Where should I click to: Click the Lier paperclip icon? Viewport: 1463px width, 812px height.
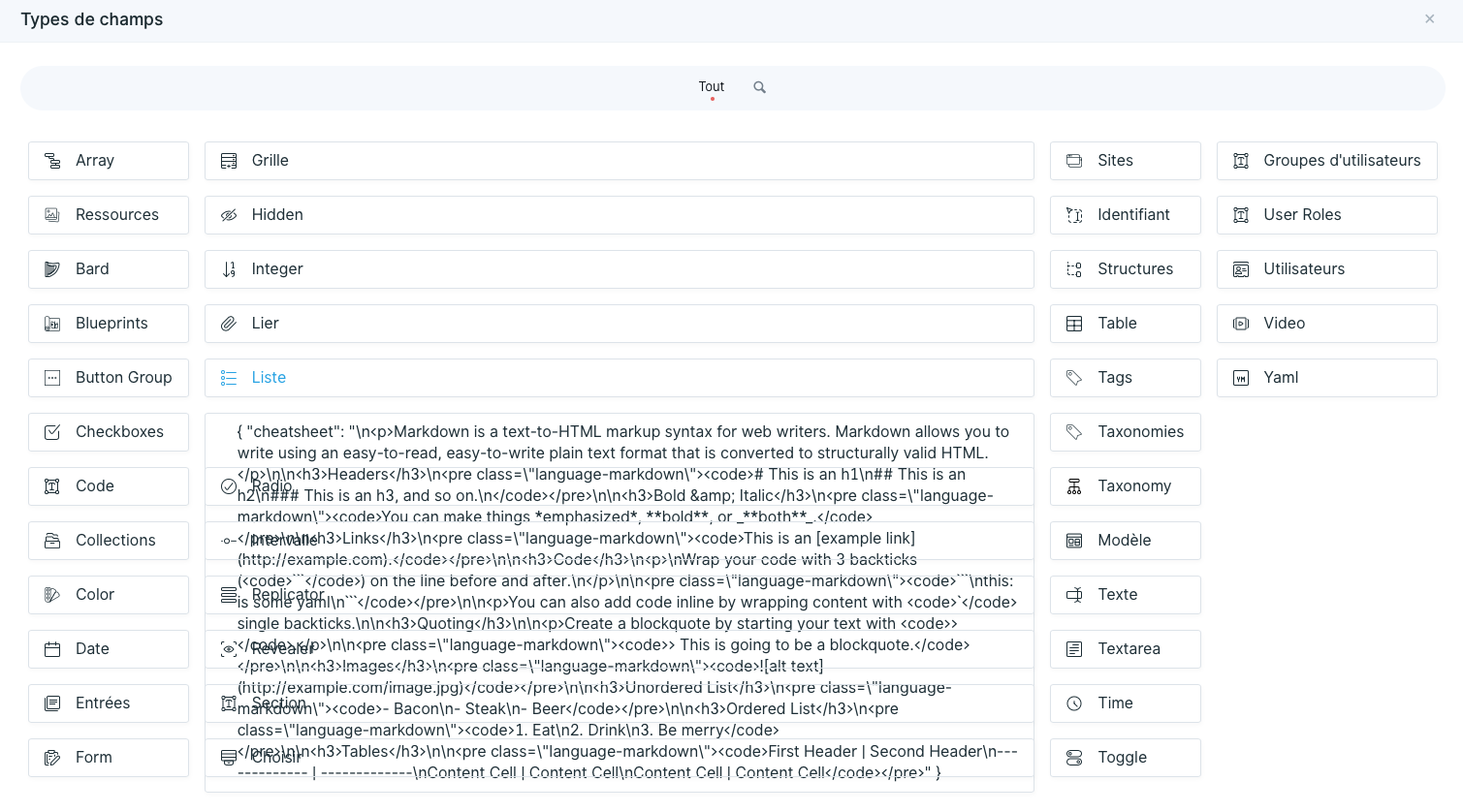[229, 324]
